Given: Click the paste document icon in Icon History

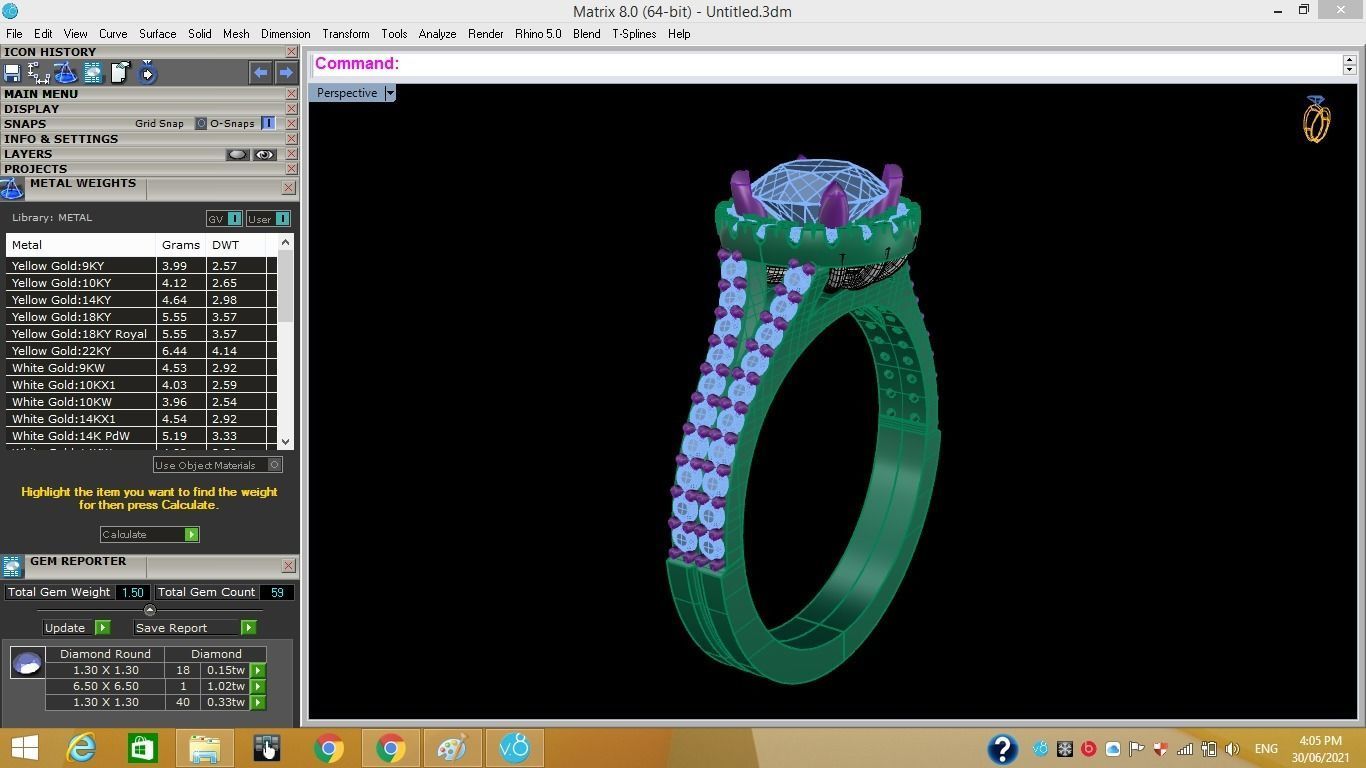Looking at the screenshot, I should (x=119, y=73).
